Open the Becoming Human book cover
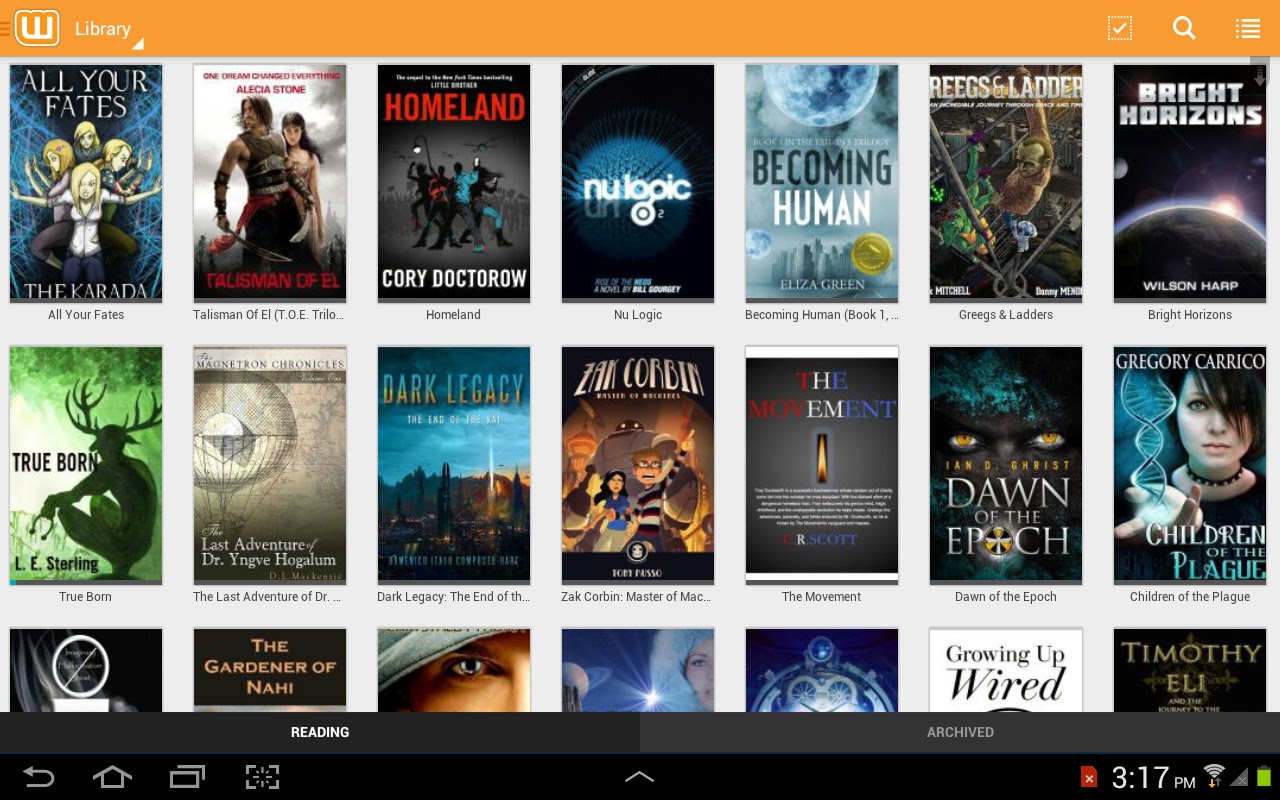The image size is (1280, 800). pyautogui.click(x=822, y=183)
